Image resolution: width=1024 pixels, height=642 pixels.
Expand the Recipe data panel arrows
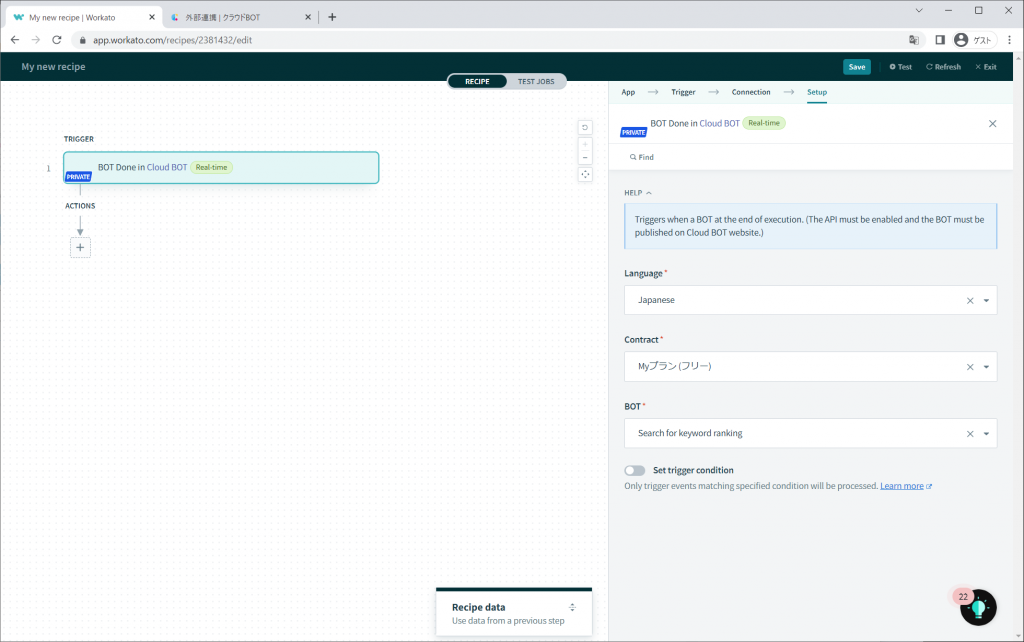coord(572,607)
